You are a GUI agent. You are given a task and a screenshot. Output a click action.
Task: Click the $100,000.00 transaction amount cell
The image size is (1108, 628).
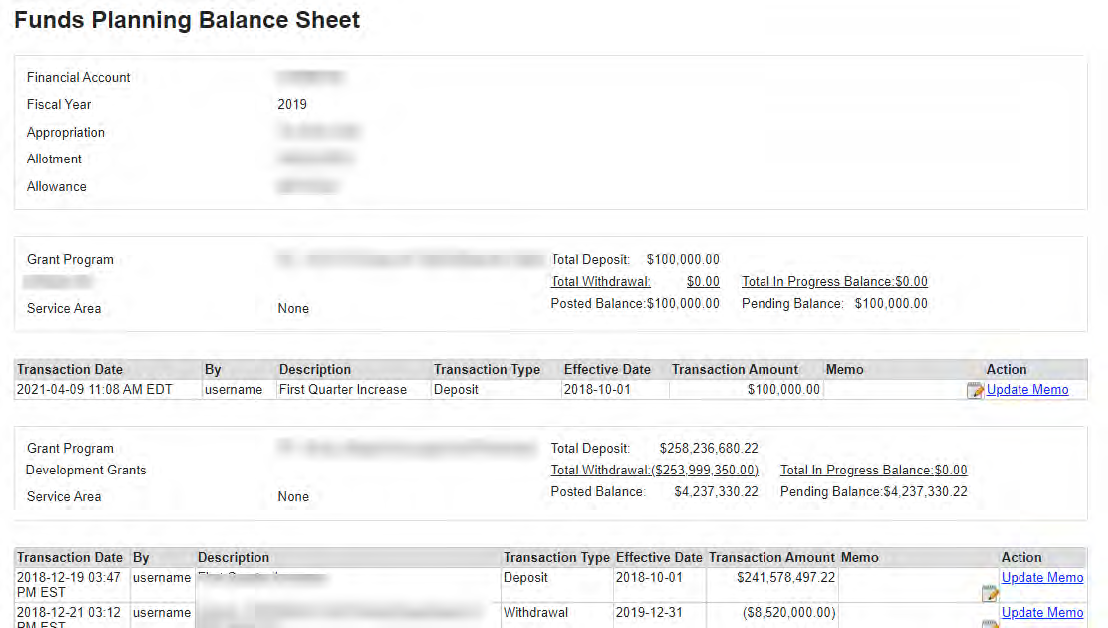[783, 390]
